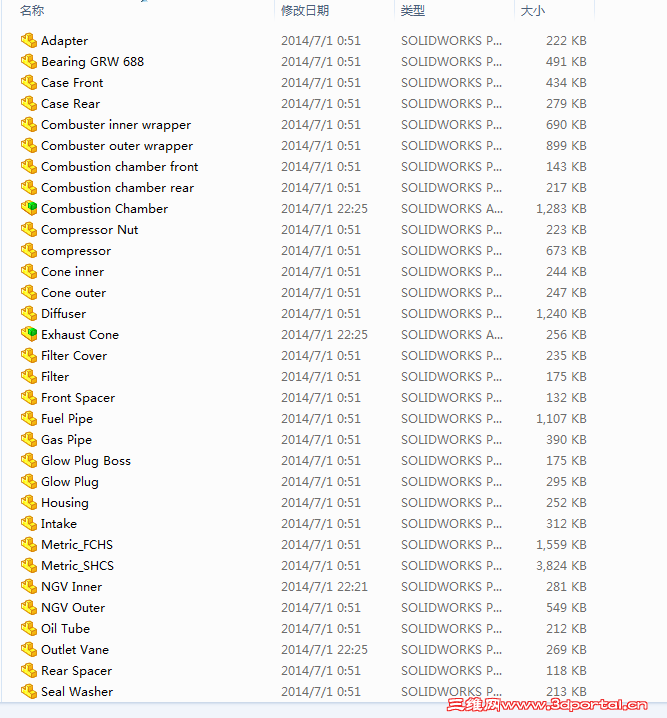The height and width of the screenshot is (718, 667).
Task: Click the Combustion Chamber assembly icon
Action: pyautogui.click(x=29, y=208)
